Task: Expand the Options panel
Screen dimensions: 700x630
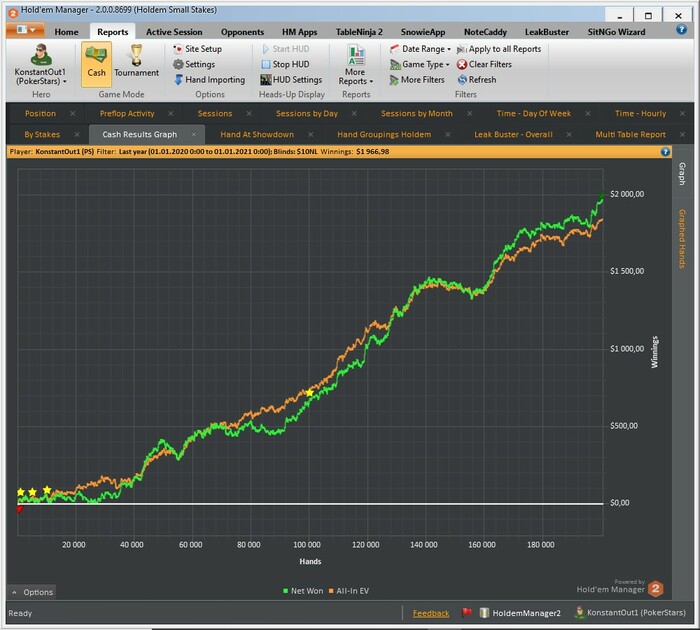Action: pyautogui.click(x=32, y=592)
